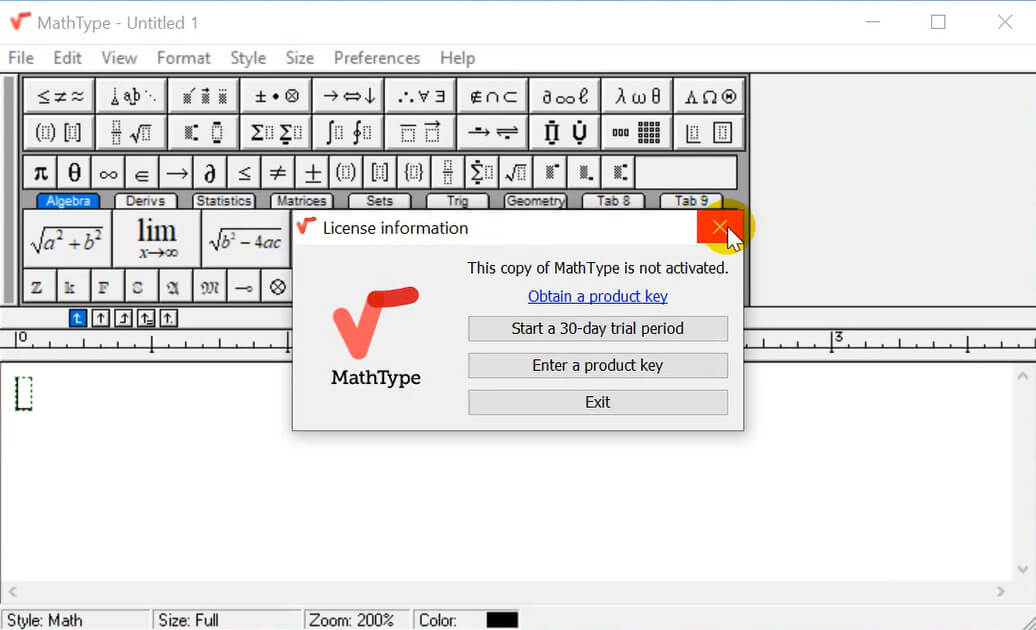
Task: Open the integral templates palette
Action: click(348, 132)
